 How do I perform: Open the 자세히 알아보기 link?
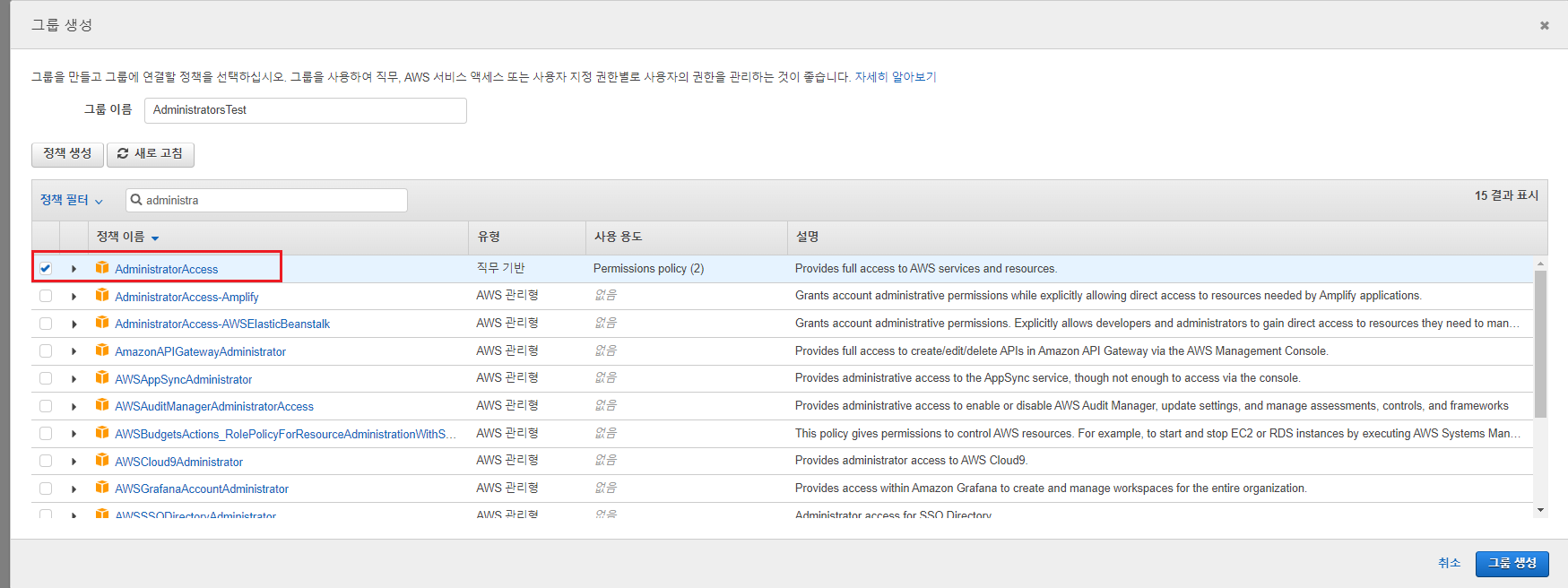point(896,77)
